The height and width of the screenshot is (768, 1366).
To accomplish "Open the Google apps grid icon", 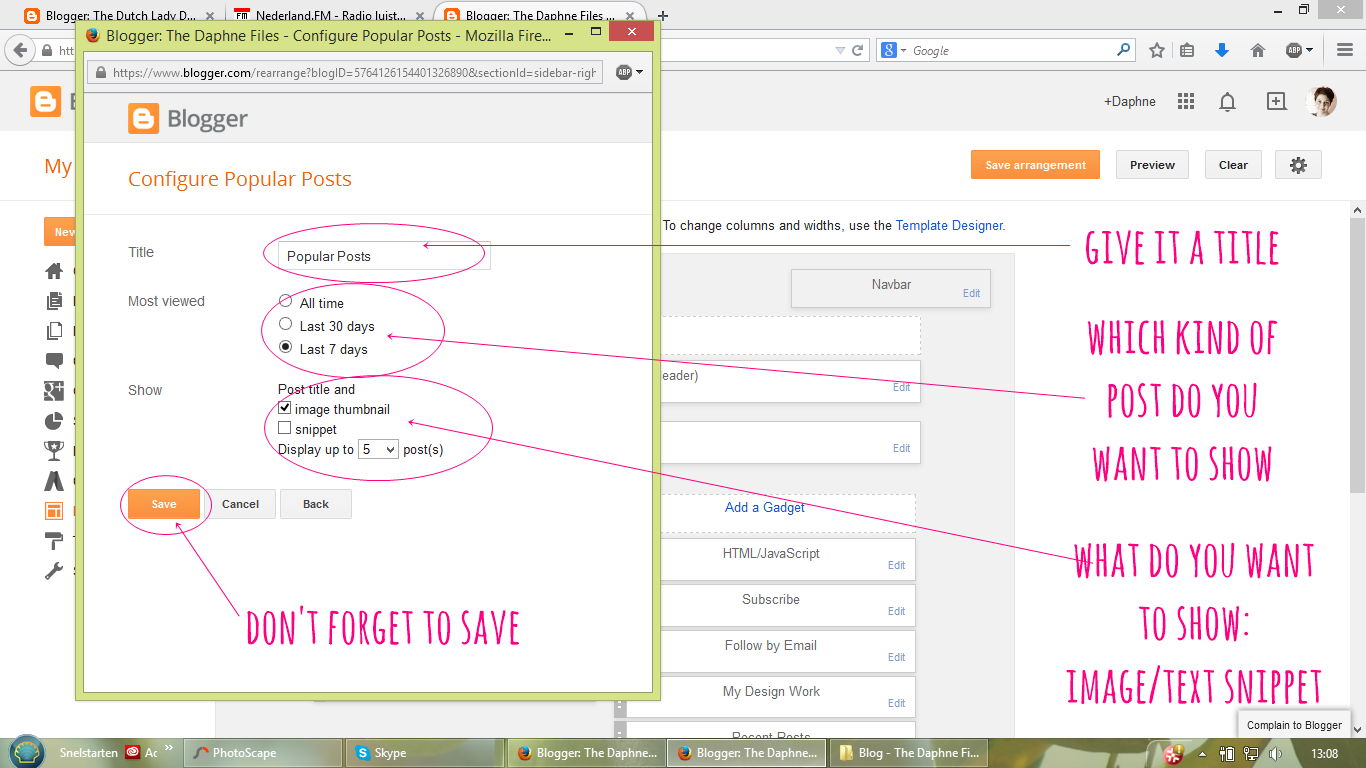I will pyautogui.click(x=1186, y=101).
